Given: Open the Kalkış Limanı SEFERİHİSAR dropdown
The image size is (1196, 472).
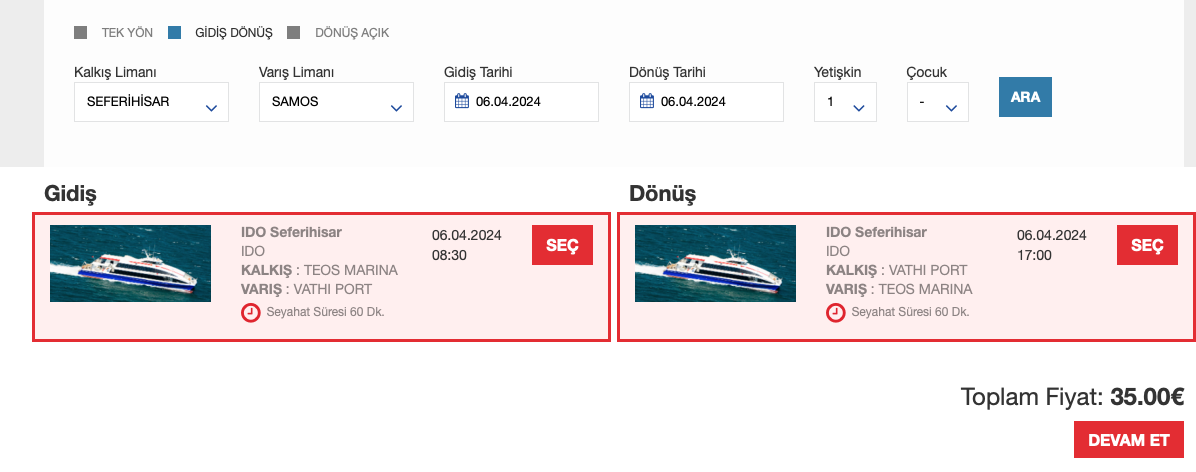Looking at the screenshot, I should click(x=151, y=102).
